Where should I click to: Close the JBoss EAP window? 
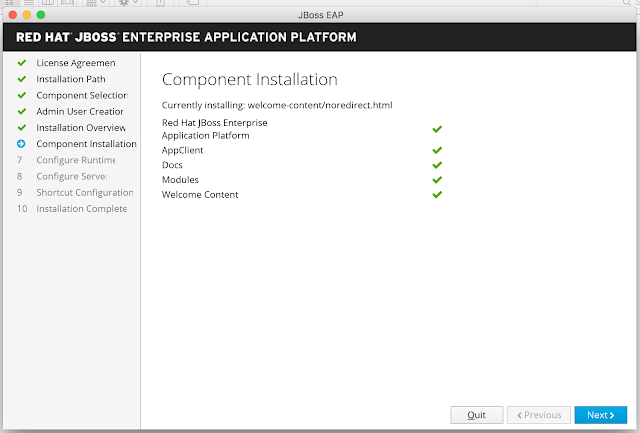pyautogui.click(x=13, y=15)
